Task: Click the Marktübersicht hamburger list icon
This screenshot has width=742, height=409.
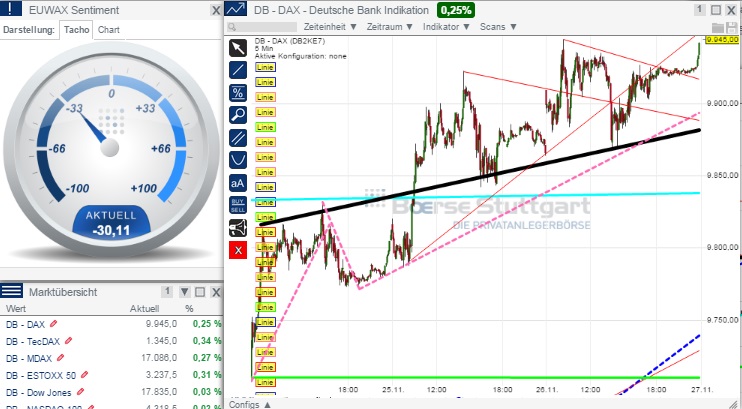Action: (11, 291)
